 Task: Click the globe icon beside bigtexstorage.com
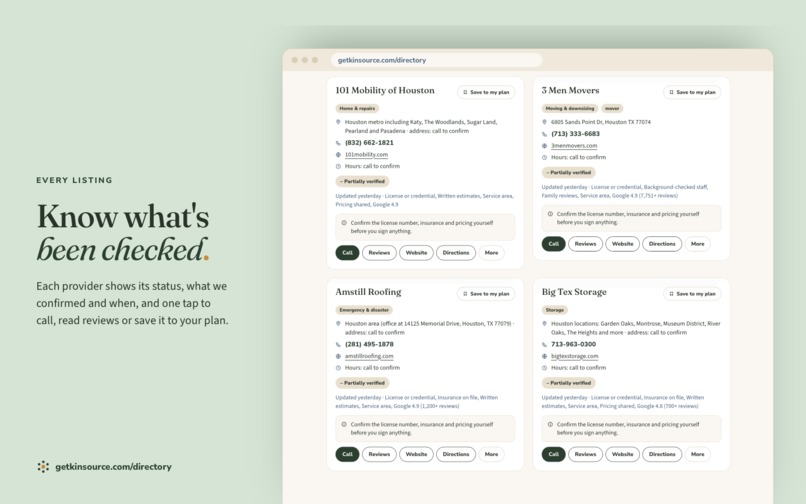(x=544, y=356)
